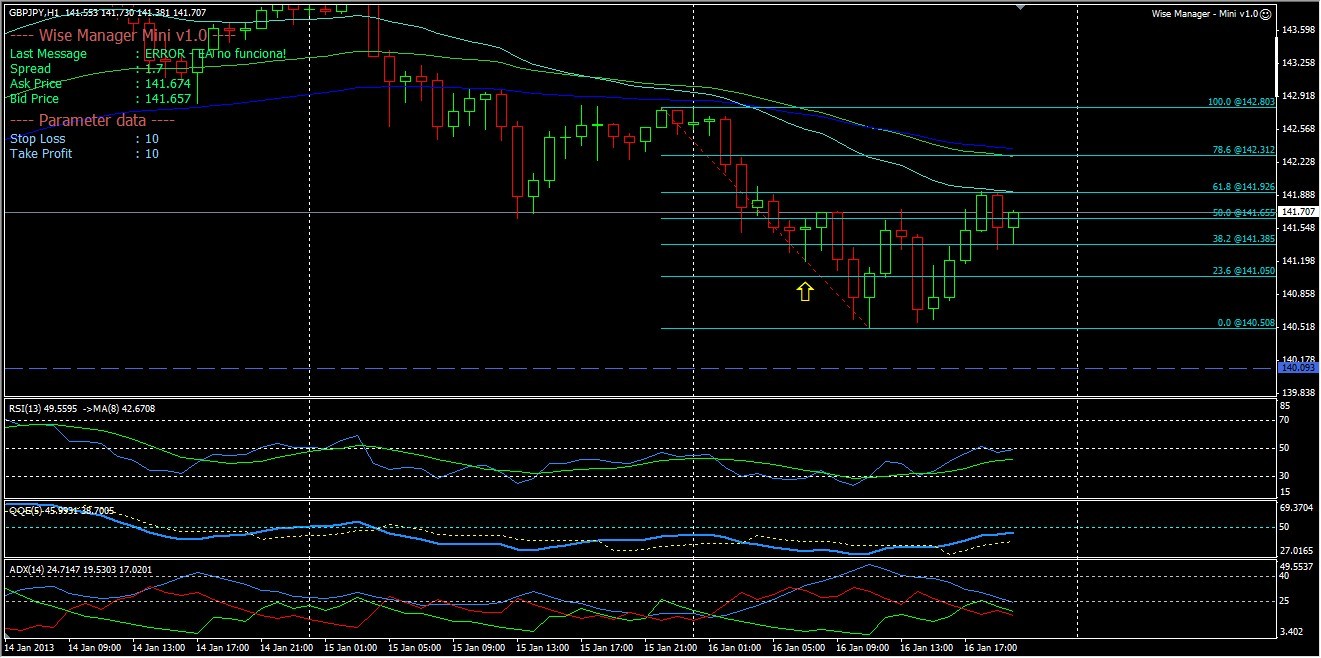The image size is (1321, 658).
Task: Select the blue dashed horizontal line
Action: 640,369
